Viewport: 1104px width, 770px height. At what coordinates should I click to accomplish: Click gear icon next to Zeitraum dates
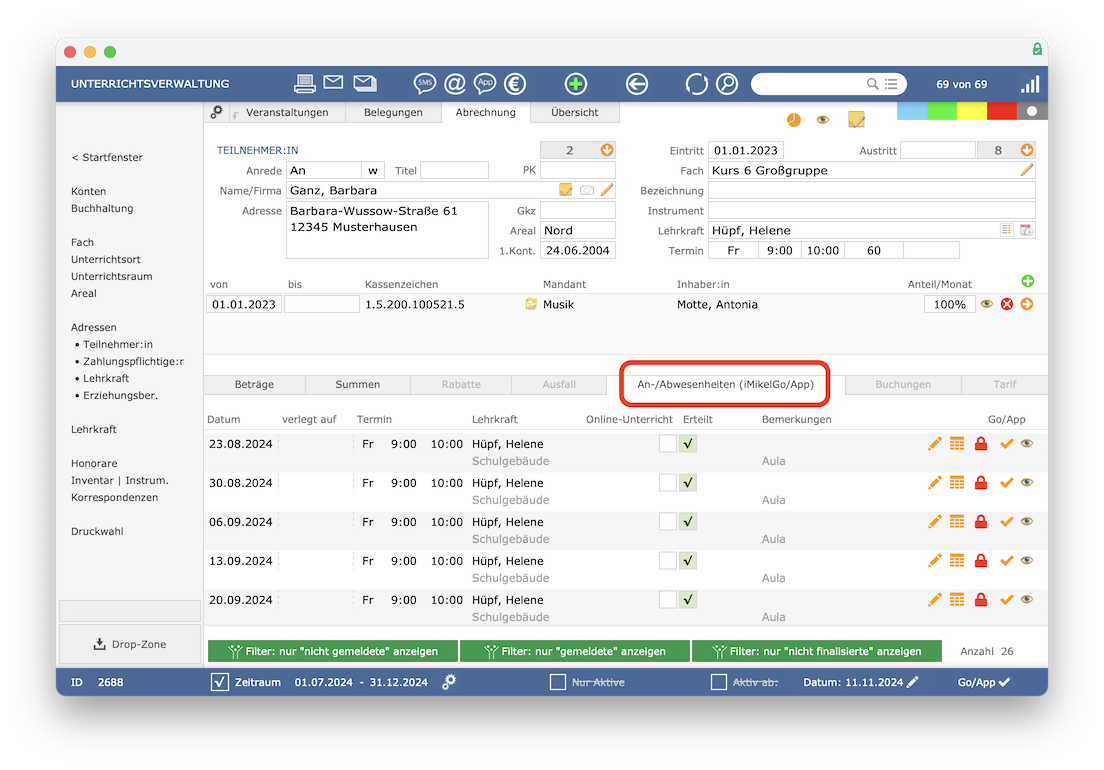pos(448,681)
